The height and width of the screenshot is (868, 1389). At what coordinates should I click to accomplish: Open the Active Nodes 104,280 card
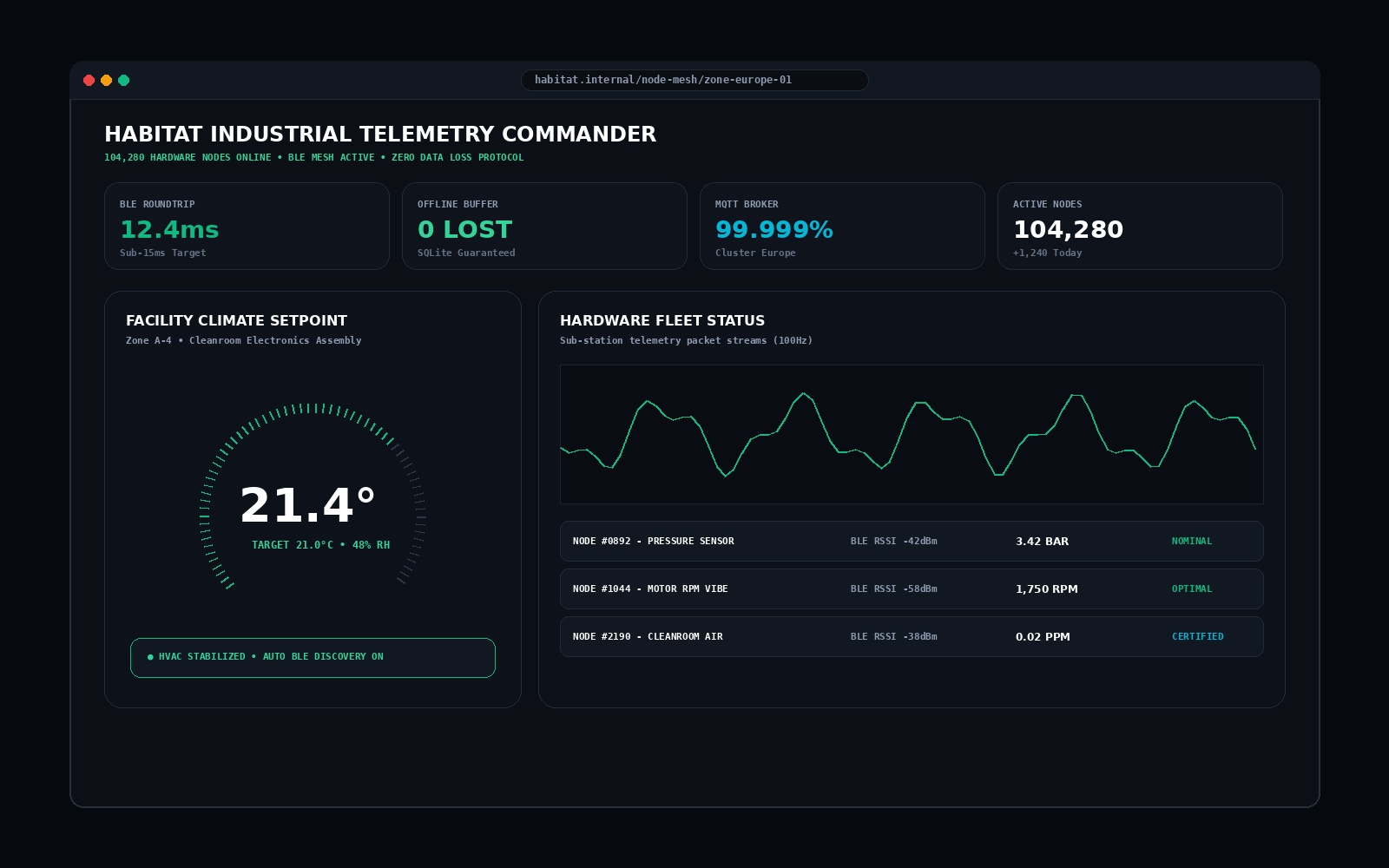pyautogui.click(x=1140, y=227)
